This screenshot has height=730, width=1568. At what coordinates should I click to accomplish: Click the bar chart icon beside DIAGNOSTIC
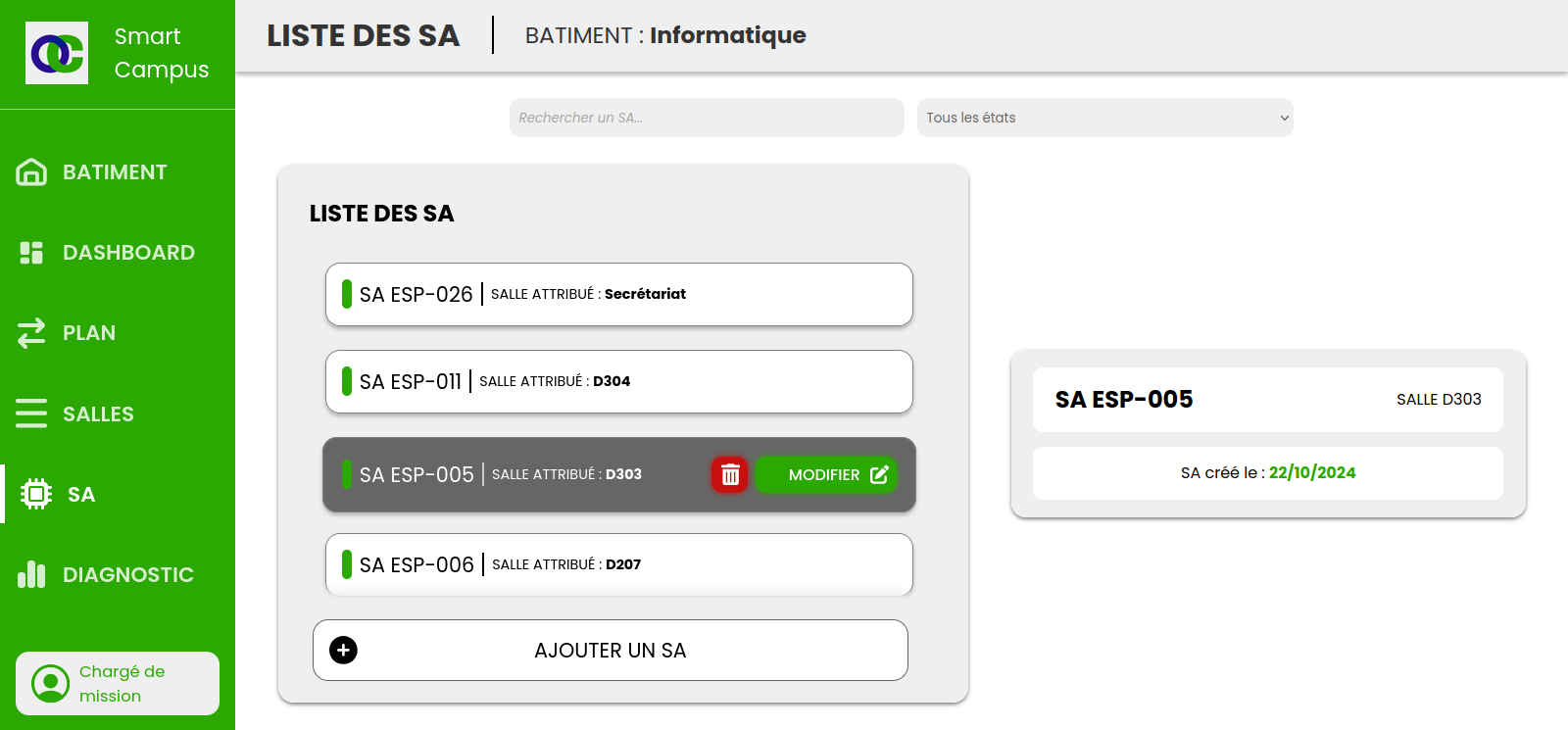31,574
